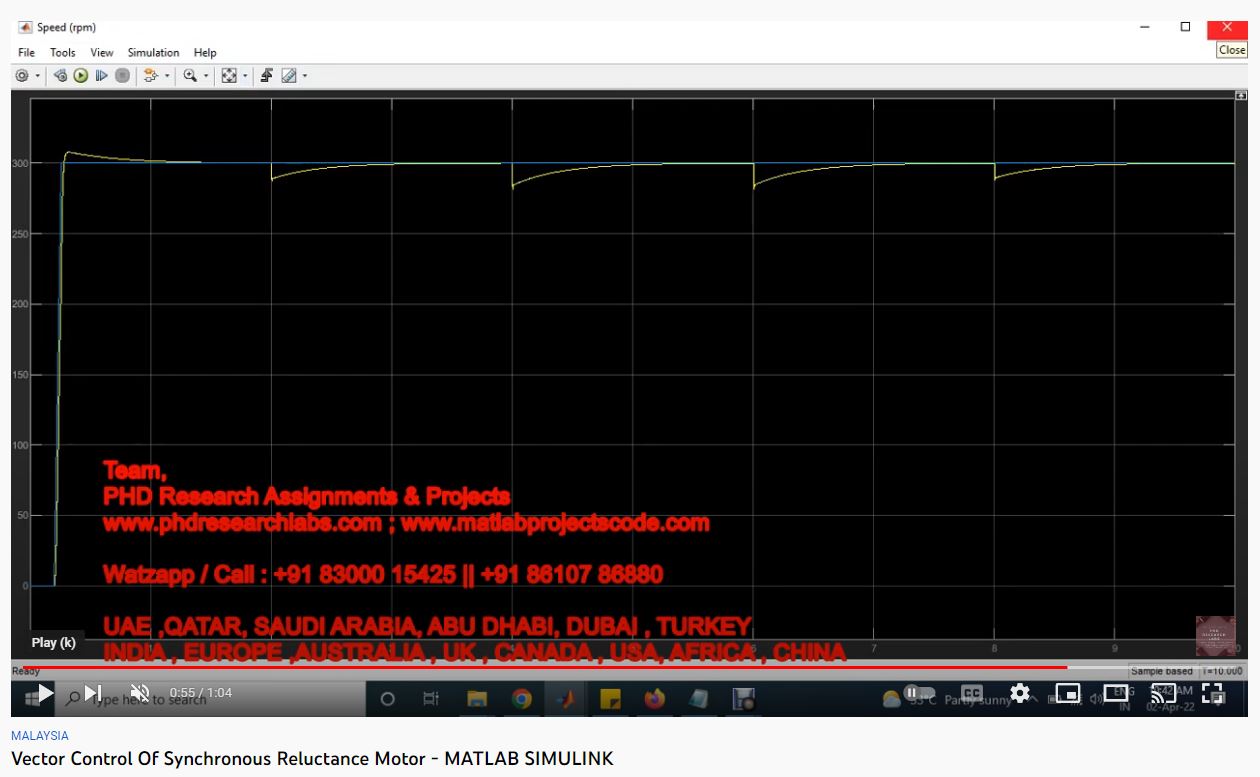Open the video settings gear
This screenshot has height=777, width=1260.
coord(1019,693)
